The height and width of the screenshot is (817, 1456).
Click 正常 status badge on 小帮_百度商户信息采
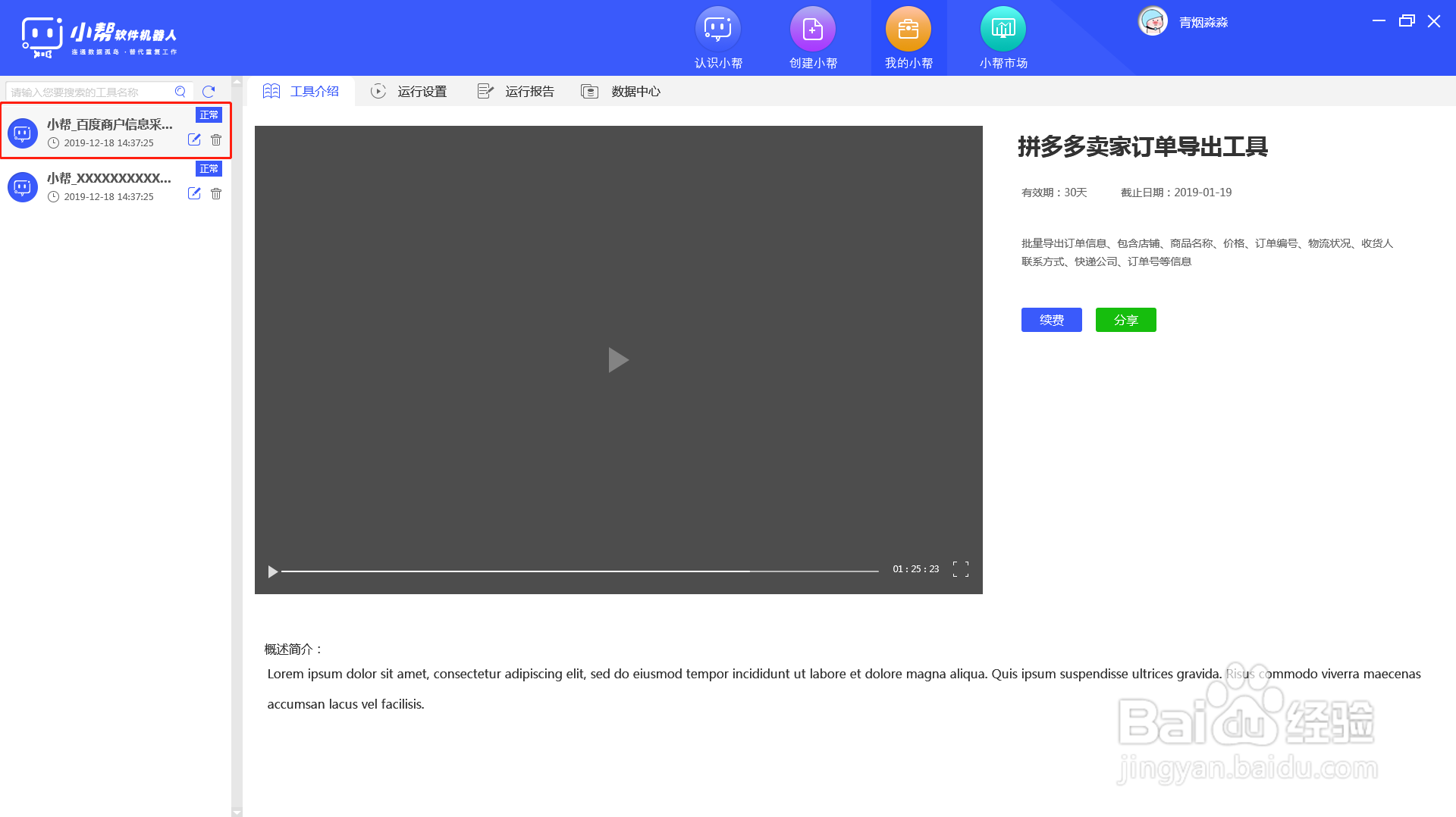(x=209, y=114)
